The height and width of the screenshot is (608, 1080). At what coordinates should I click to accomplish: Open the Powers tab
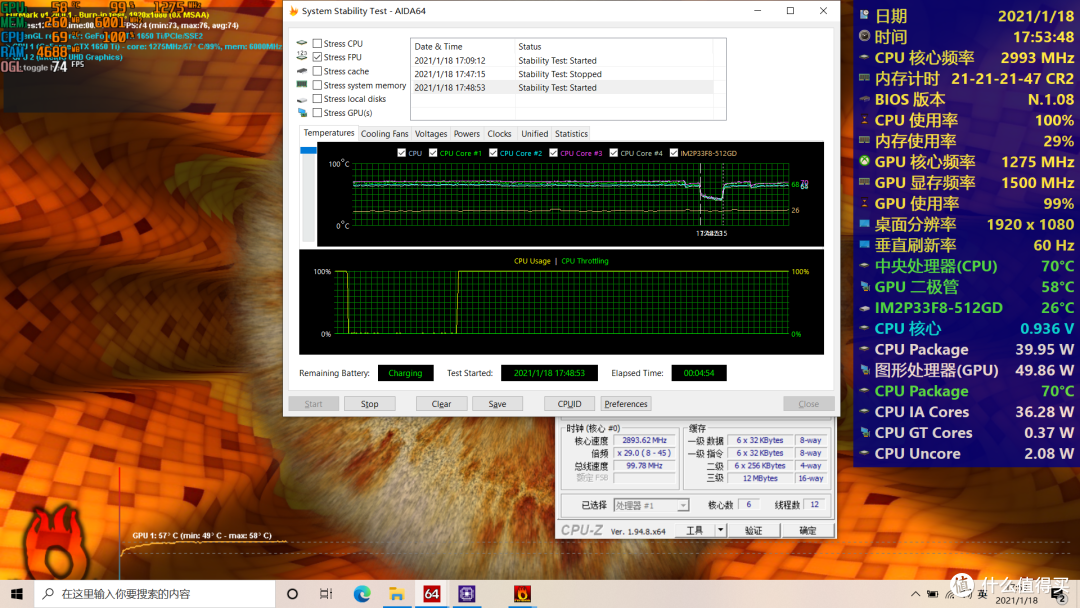(x=466, y=134)
